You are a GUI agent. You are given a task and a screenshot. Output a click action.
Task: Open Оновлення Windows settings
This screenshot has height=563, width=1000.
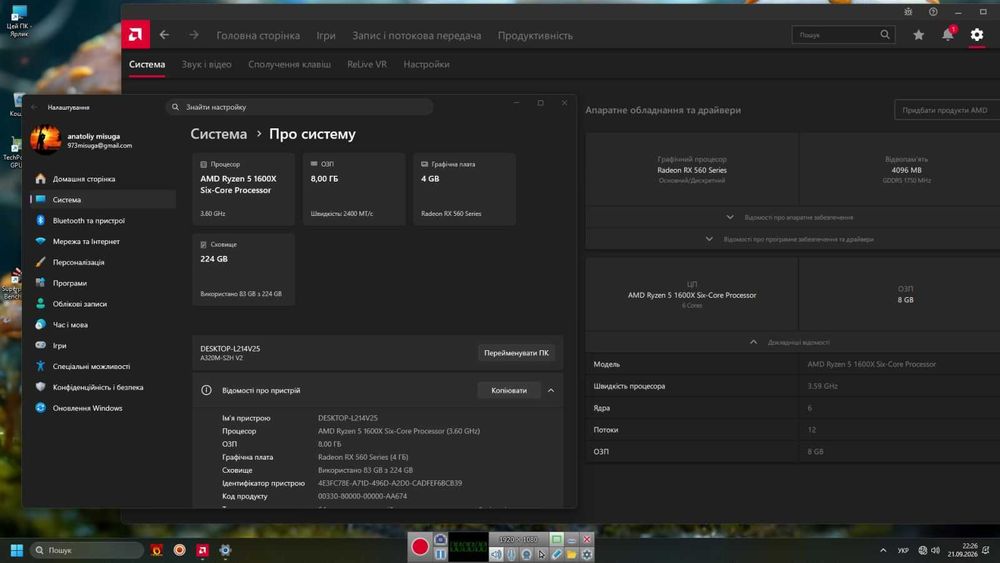[103, 407]
